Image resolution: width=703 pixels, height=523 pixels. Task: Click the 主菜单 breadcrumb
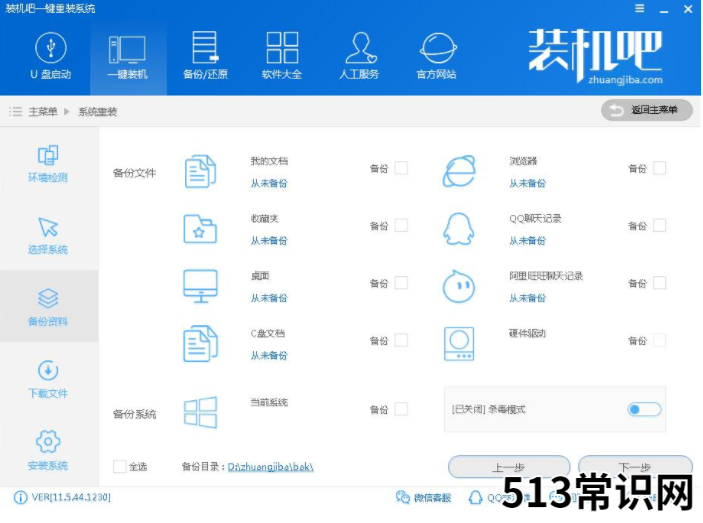[43, 112]
